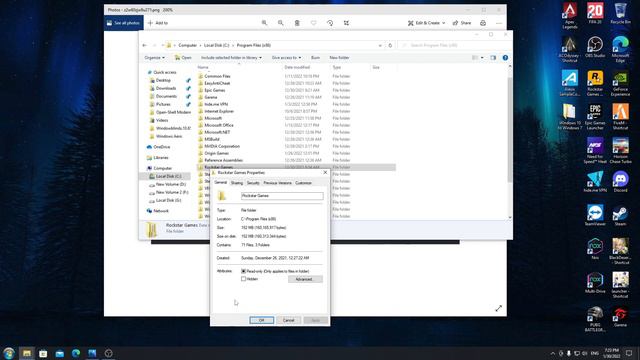
Task: Select the Recycle Bin desktop icon
Action: click(620, 13)
